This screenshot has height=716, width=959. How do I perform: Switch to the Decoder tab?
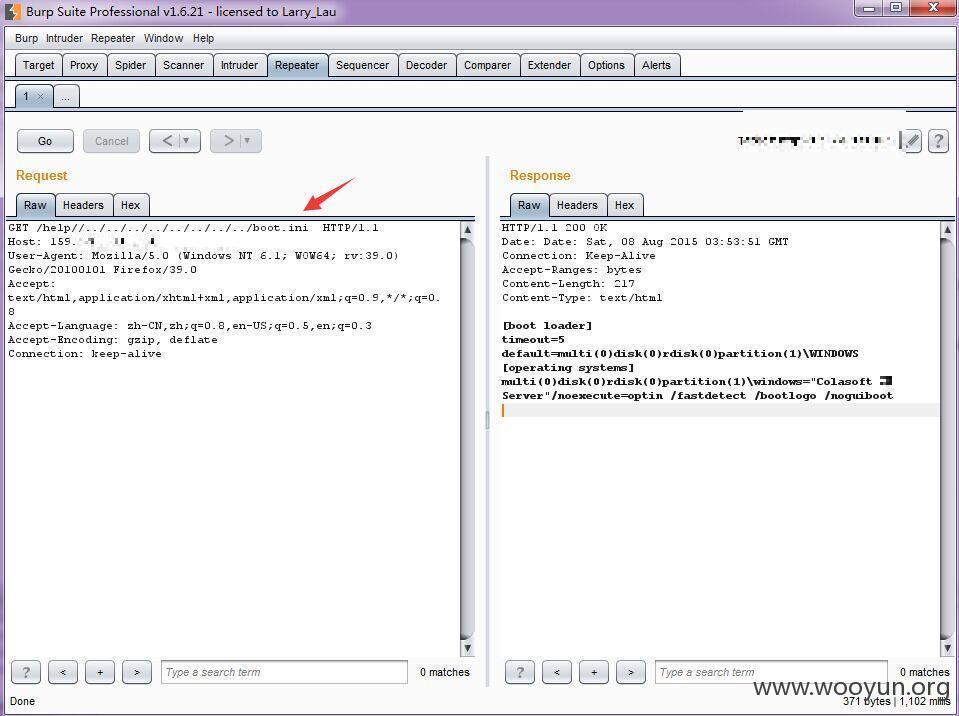[426, 65]
